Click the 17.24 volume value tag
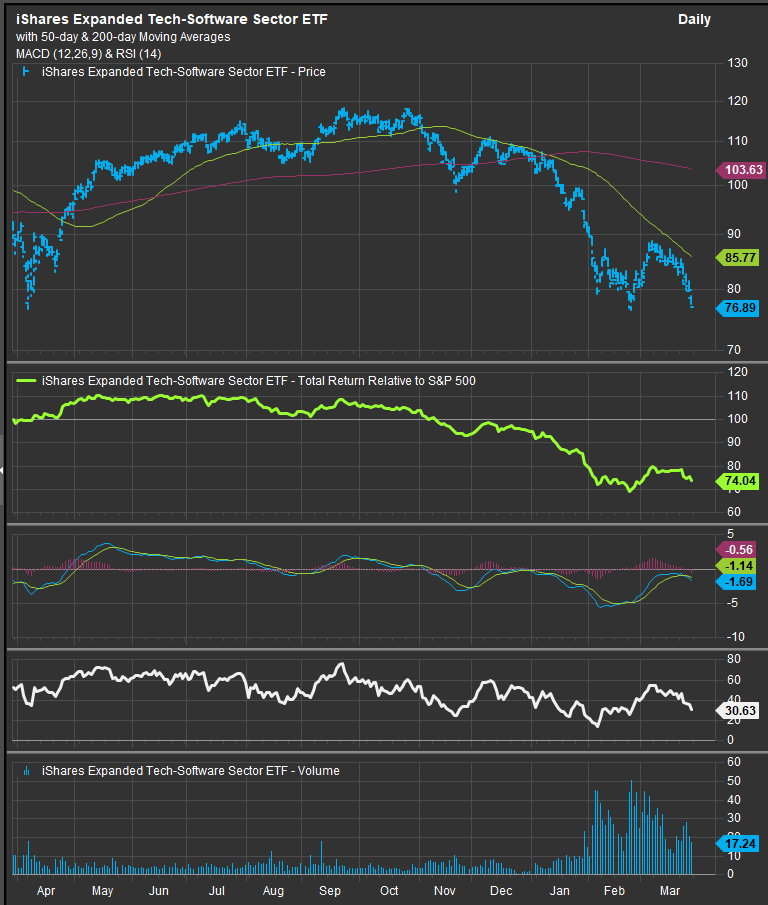 [741, 844]
